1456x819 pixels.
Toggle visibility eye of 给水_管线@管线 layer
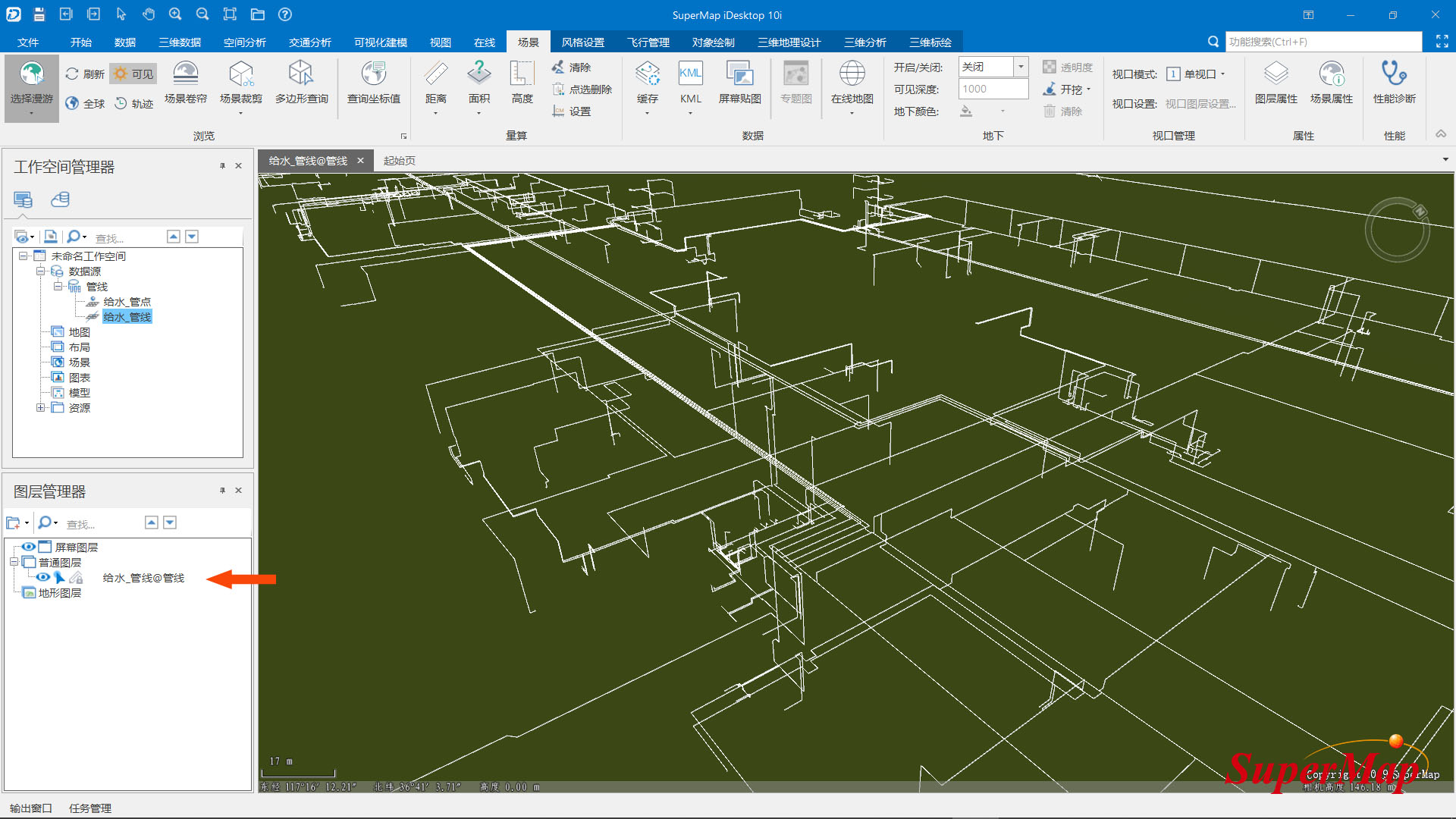click(x=43, y=578)
